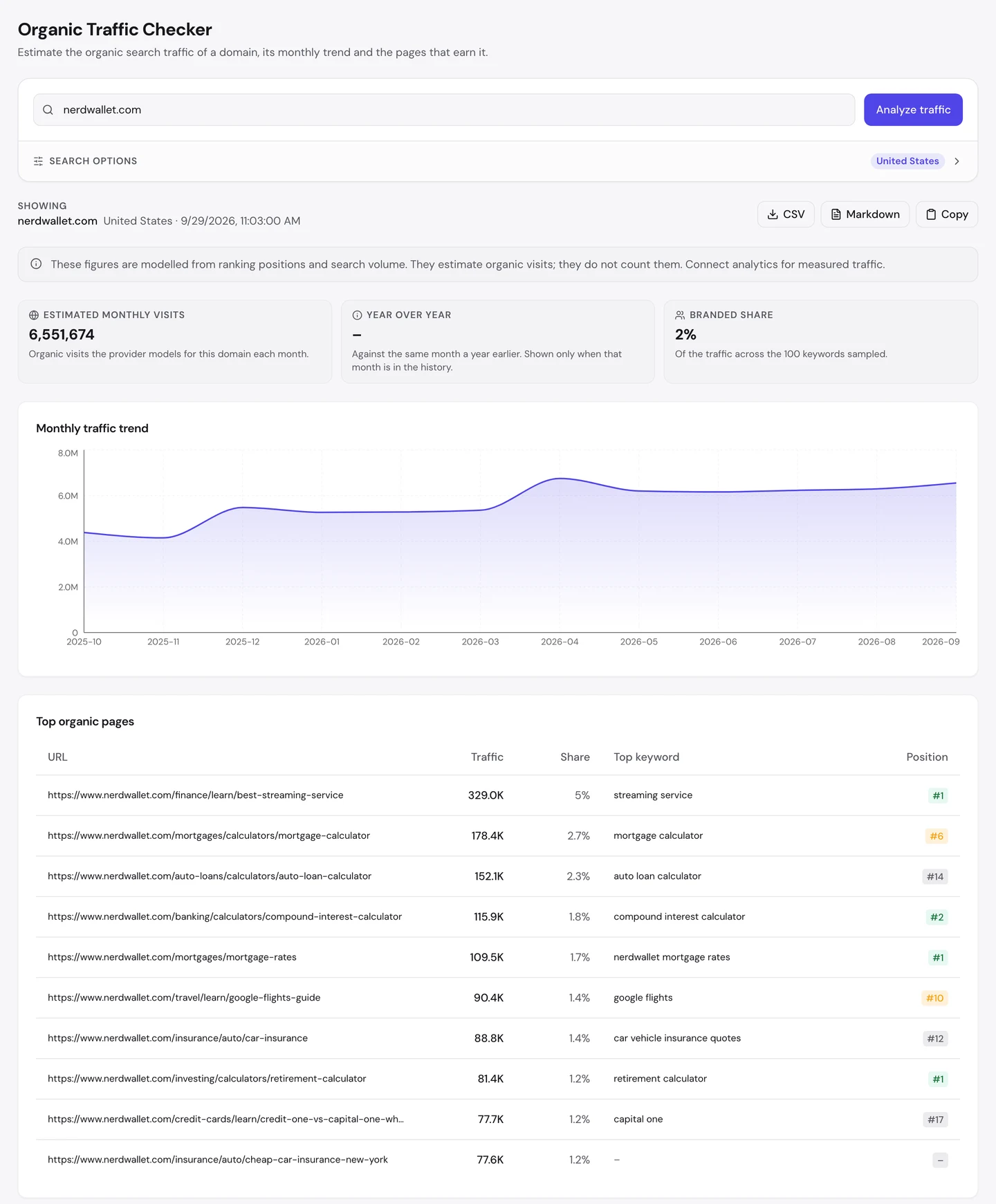Click the 'retirement calculator' keyword cell
Image resolution: width=996 pixels, height=1204 pixels.
click(x=660, y=1079)
